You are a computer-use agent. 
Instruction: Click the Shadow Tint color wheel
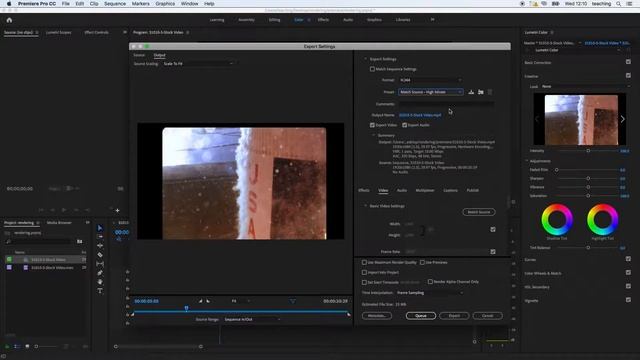pyautogui.click(x=557, y=220)
